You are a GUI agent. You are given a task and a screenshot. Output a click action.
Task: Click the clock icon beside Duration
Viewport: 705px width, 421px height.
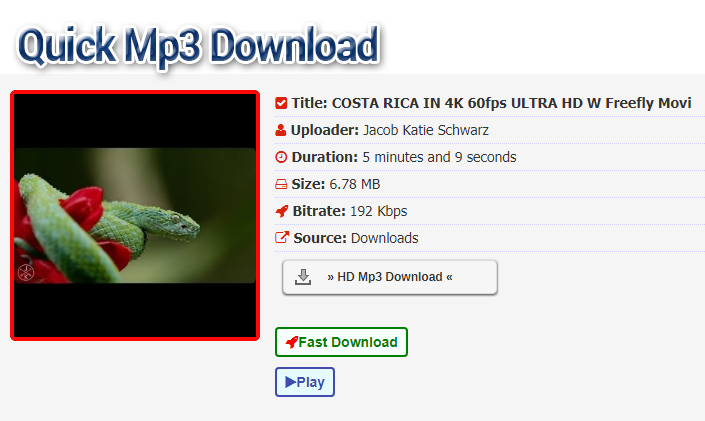click(x=281, y=157)
